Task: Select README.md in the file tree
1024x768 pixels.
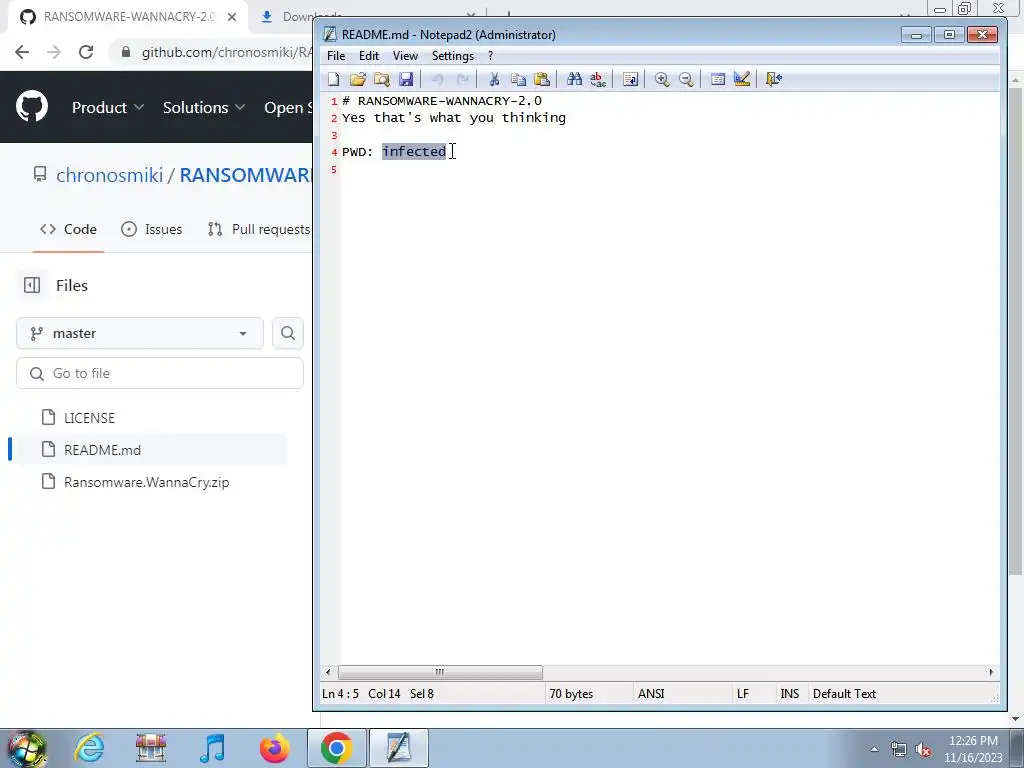Action: point(103,450)
